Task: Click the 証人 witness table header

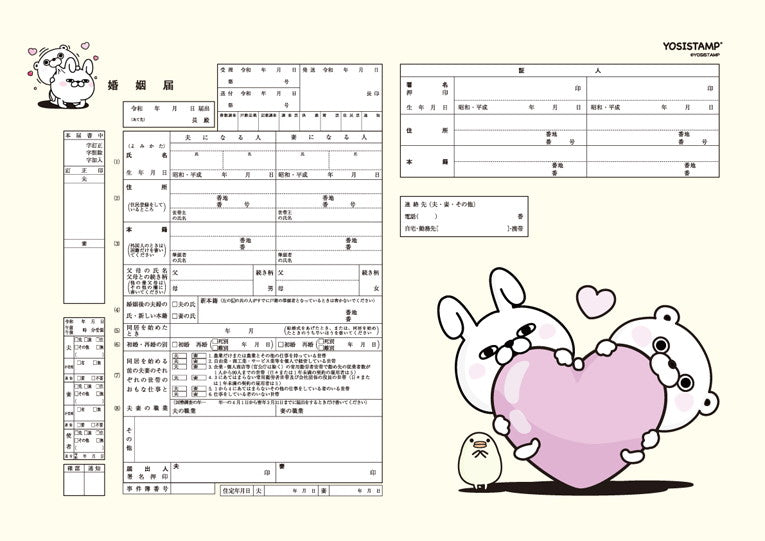Action: click(566, 72)
